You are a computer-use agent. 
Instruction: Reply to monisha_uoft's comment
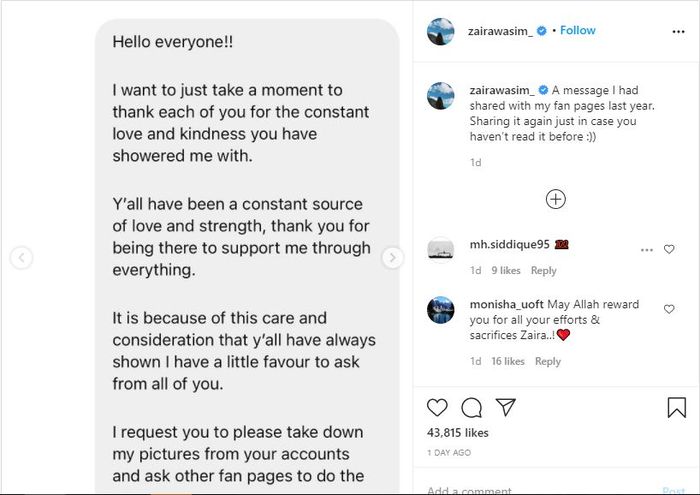[x=548, y=361]
